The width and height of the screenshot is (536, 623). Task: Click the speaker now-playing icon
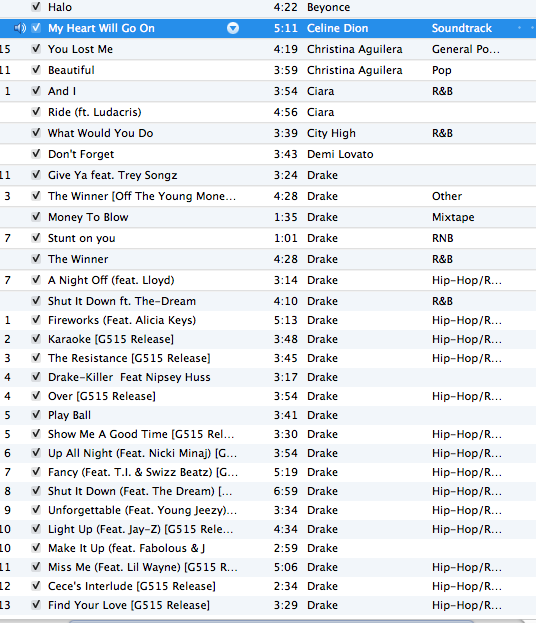20,28
